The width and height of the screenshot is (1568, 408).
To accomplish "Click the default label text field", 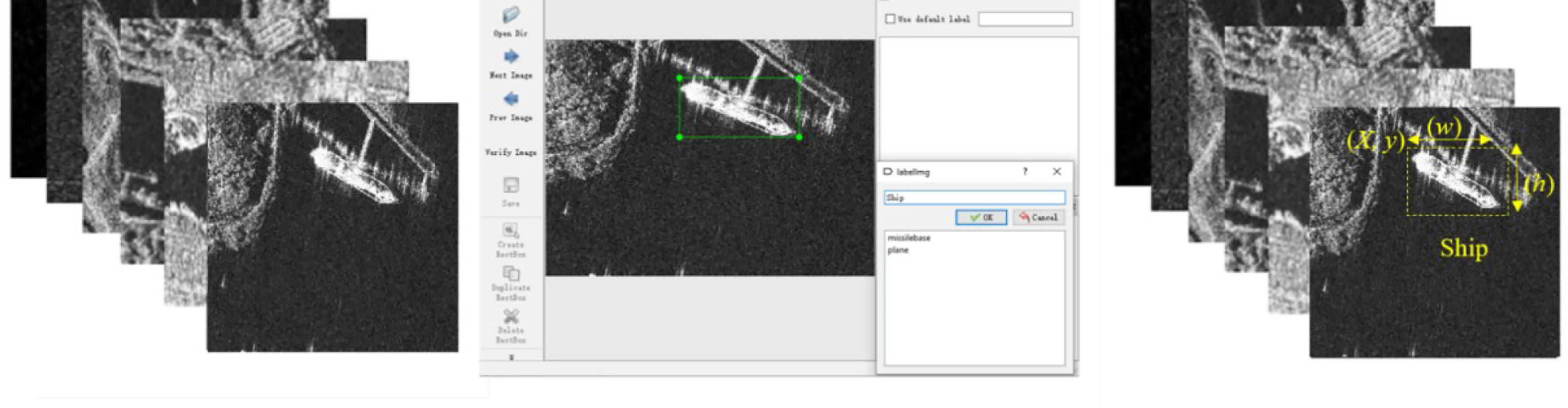I will pyautogui.click(x=1025, y=19).
